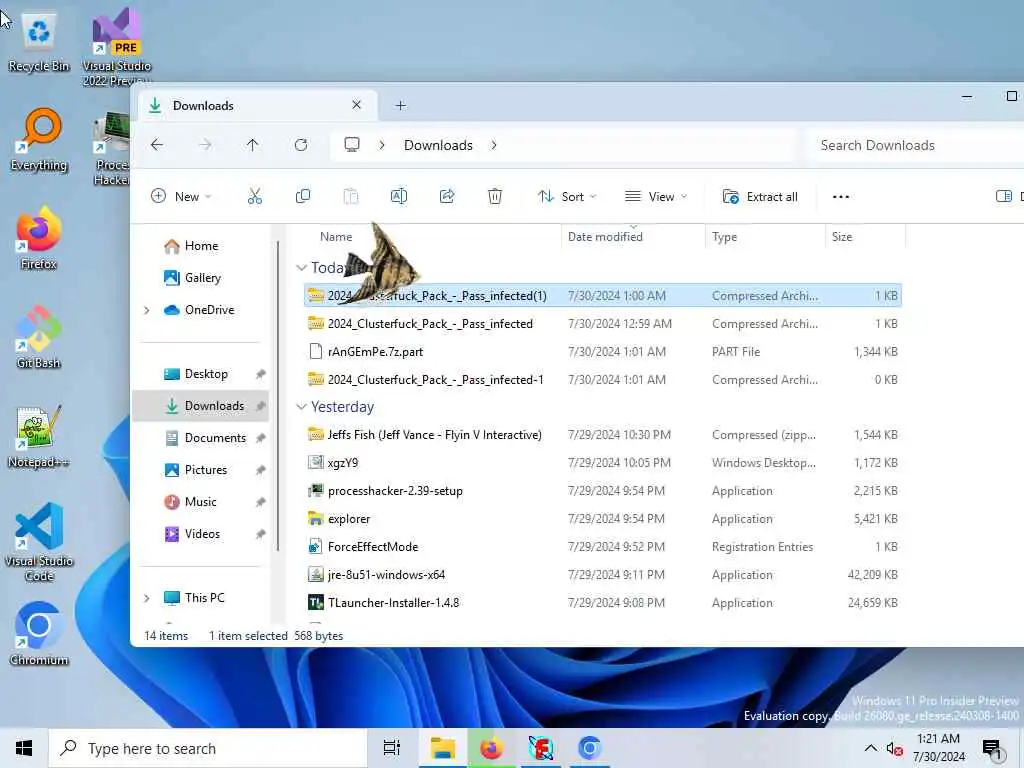Open Visual Studio 2022 Preview desktop icon
Screen dimensions: 1024x768
[116, 47]
